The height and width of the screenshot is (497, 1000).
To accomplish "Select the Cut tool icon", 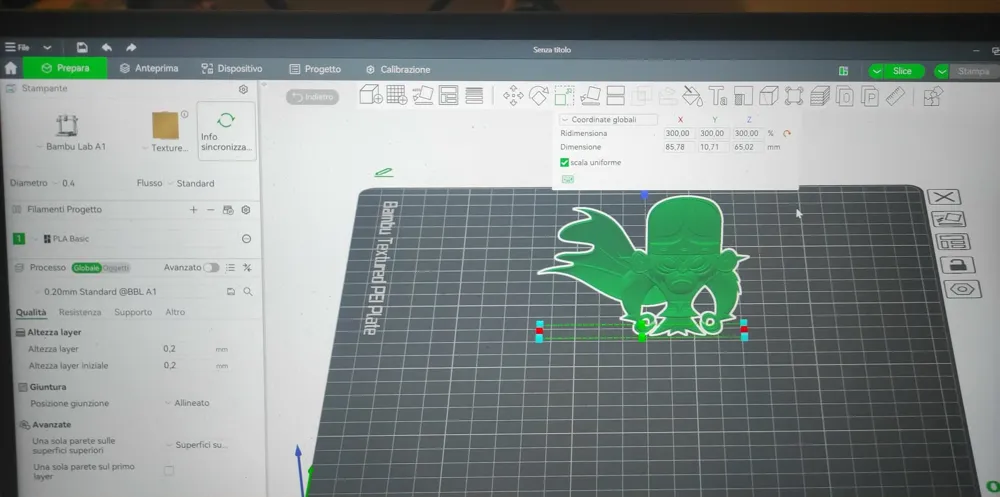I will [615, 96].
